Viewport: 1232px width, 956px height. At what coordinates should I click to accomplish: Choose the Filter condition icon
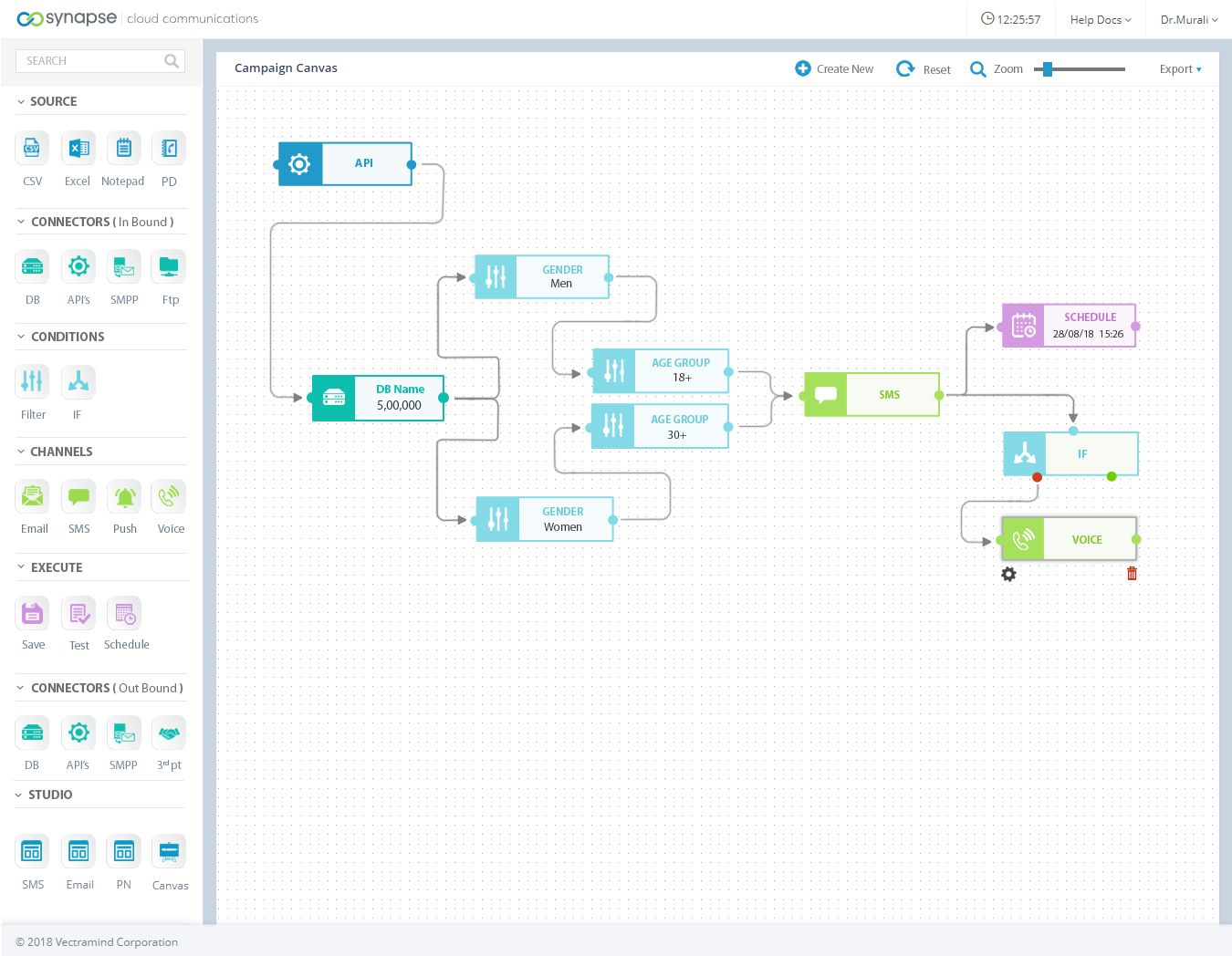[x=32, y=381]
